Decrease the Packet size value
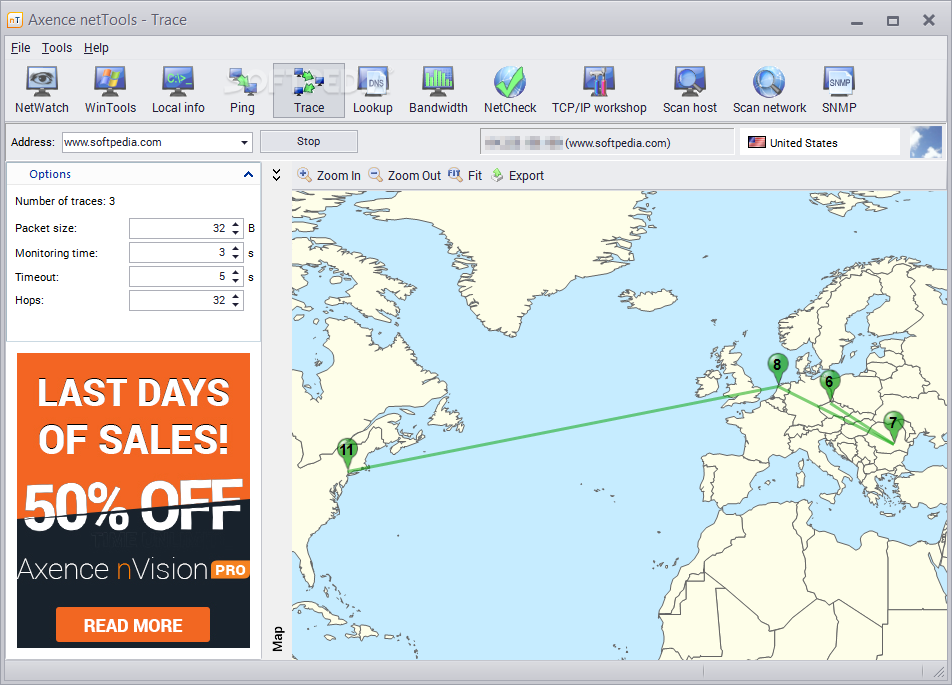952x685 pixels. 236,233
